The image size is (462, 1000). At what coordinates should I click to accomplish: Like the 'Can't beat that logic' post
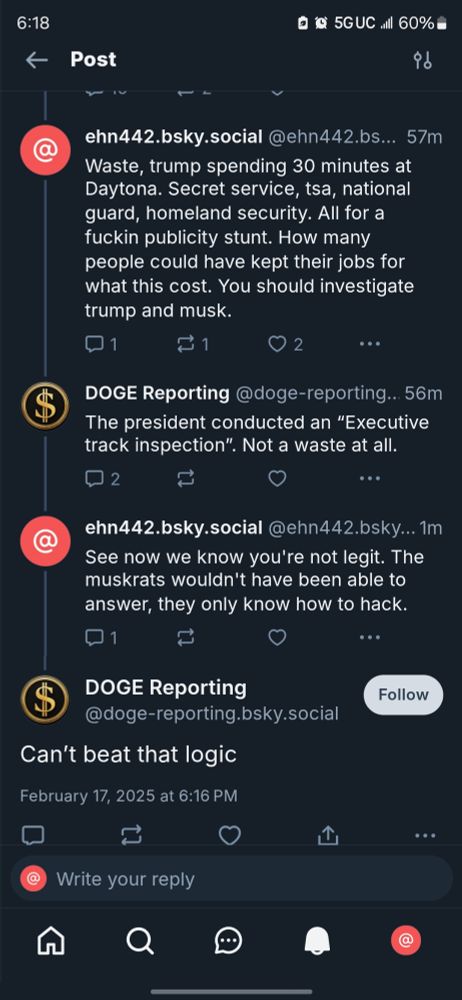(x=230, y=835)
